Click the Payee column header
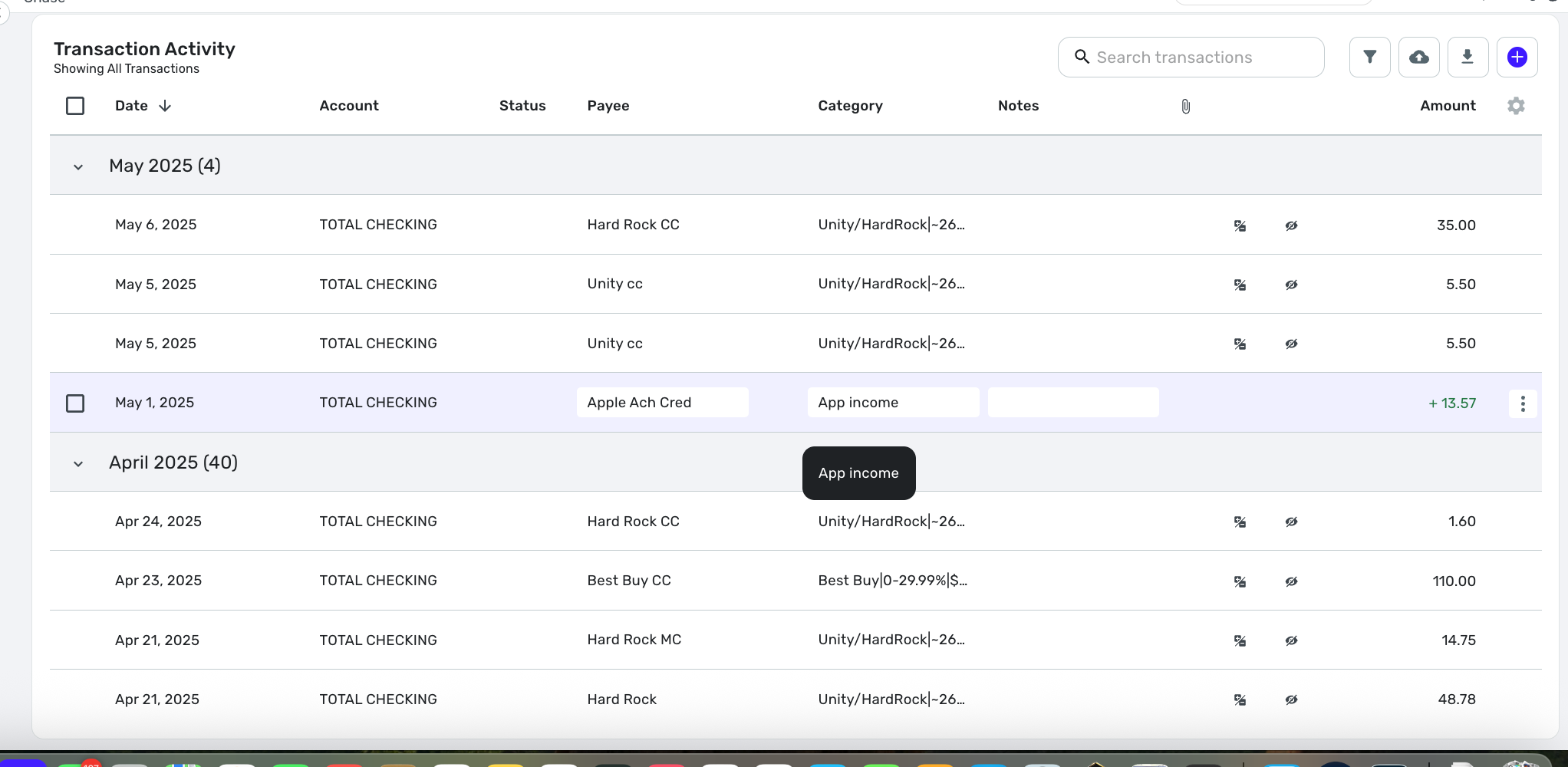Screen dimensions: 1568x767 [608, 106]
